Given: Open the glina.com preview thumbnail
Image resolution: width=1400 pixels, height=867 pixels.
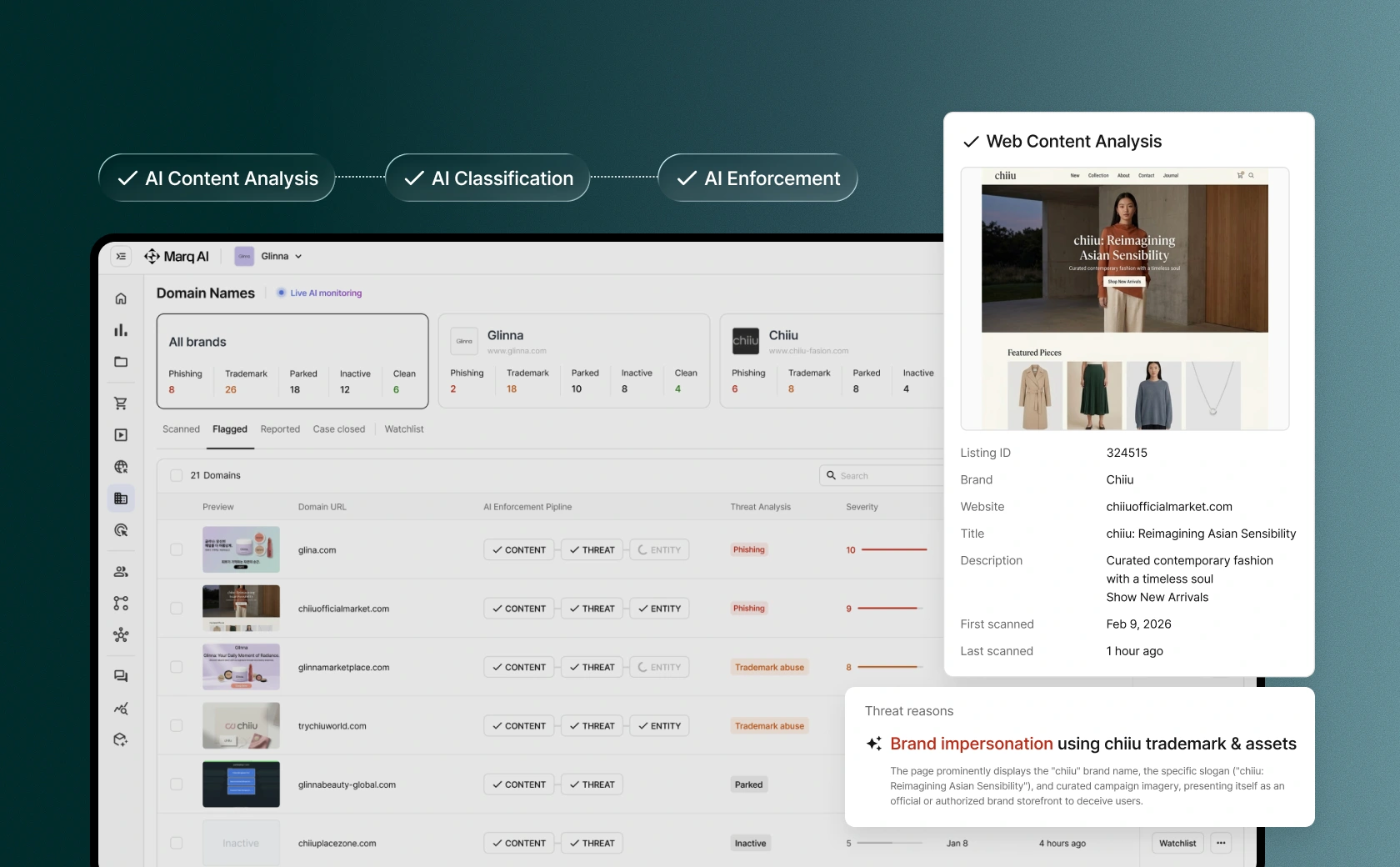Looking at the screenshot, I should 241,549.
